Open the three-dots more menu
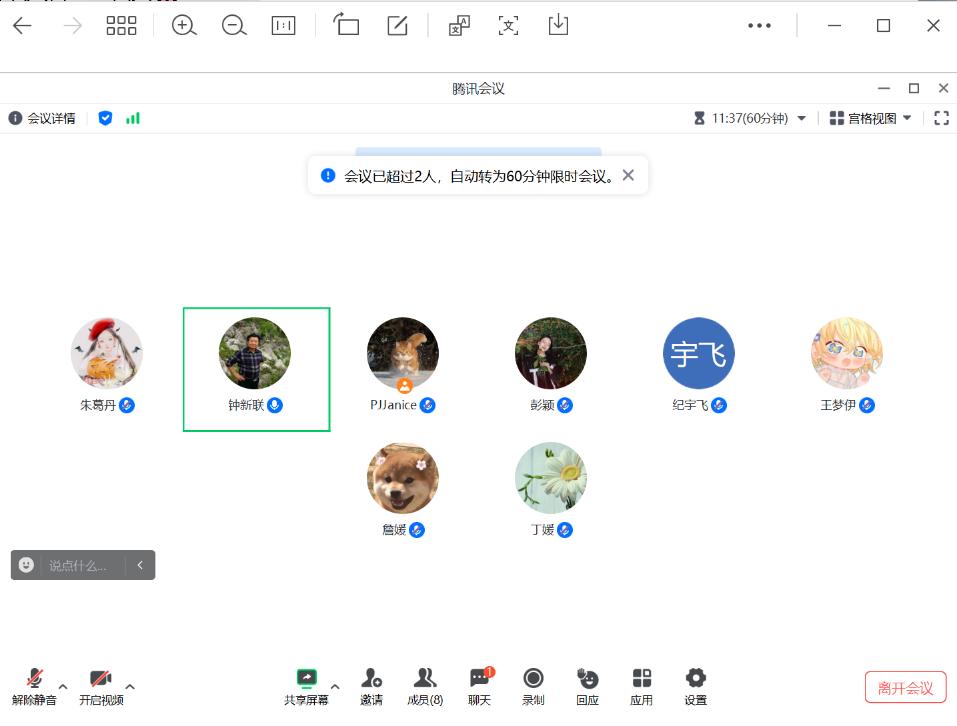 coord(760,26)
